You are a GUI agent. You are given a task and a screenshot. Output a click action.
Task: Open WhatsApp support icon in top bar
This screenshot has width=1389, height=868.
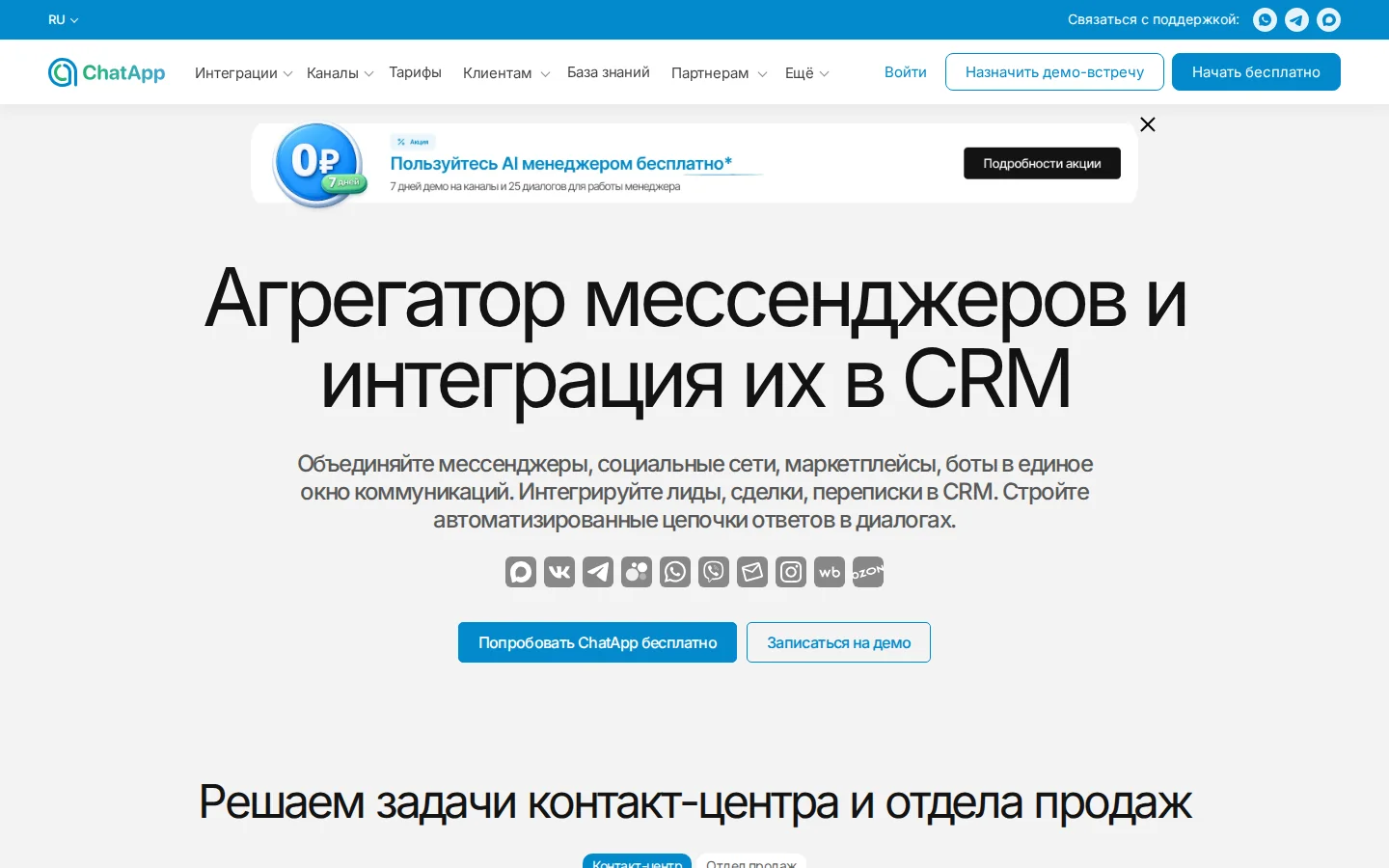coord(1265,19)
